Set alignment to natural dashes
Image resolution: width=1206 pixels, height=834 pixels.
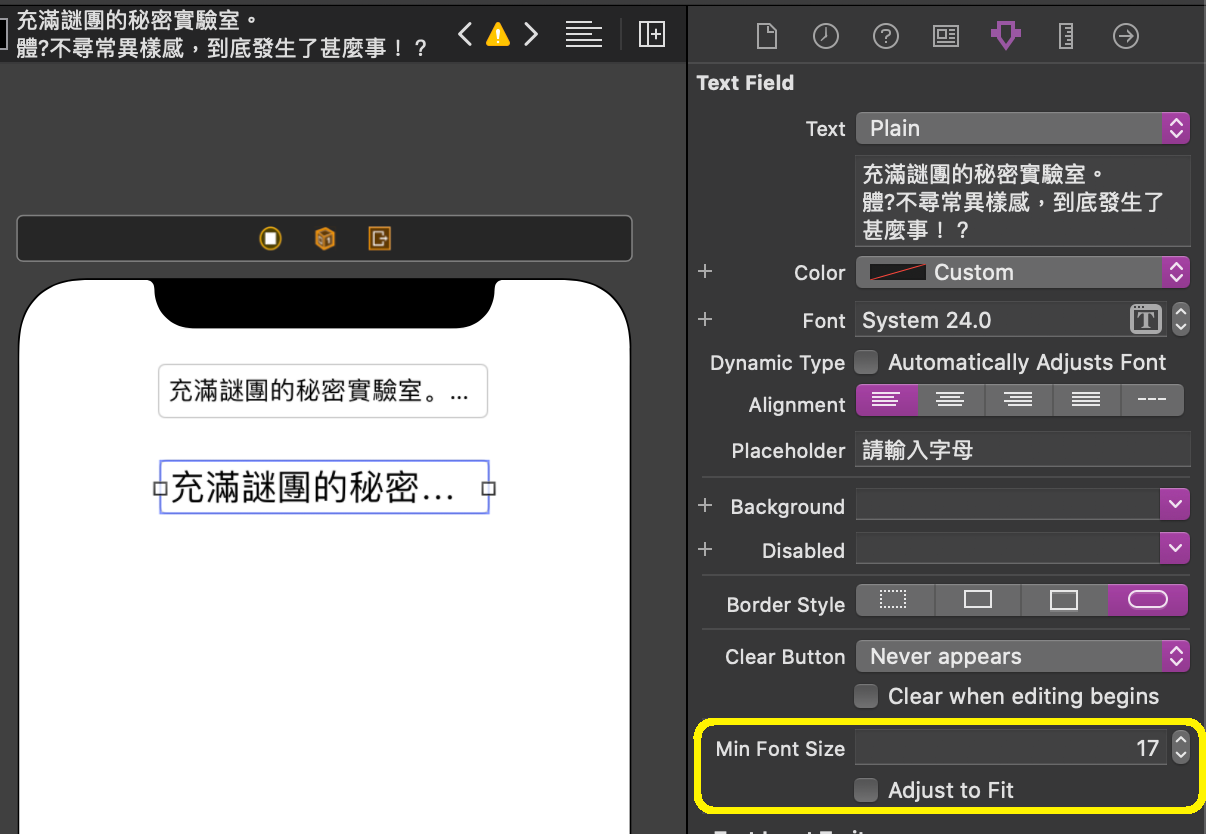coord(1152,400)
